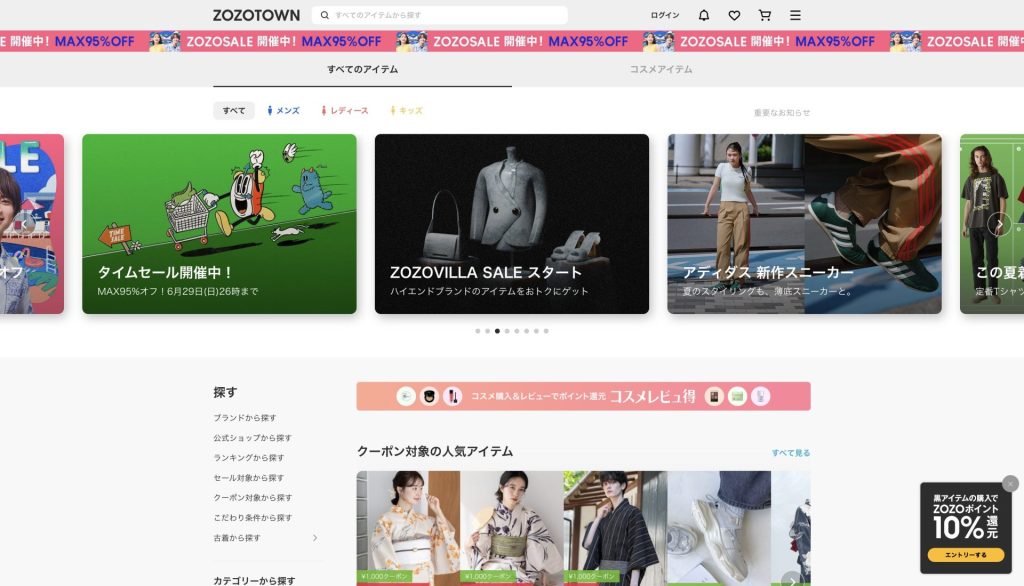Open セール対象から探す
The width and height of the screenshot is (1024, 586).
click(249, 478)
